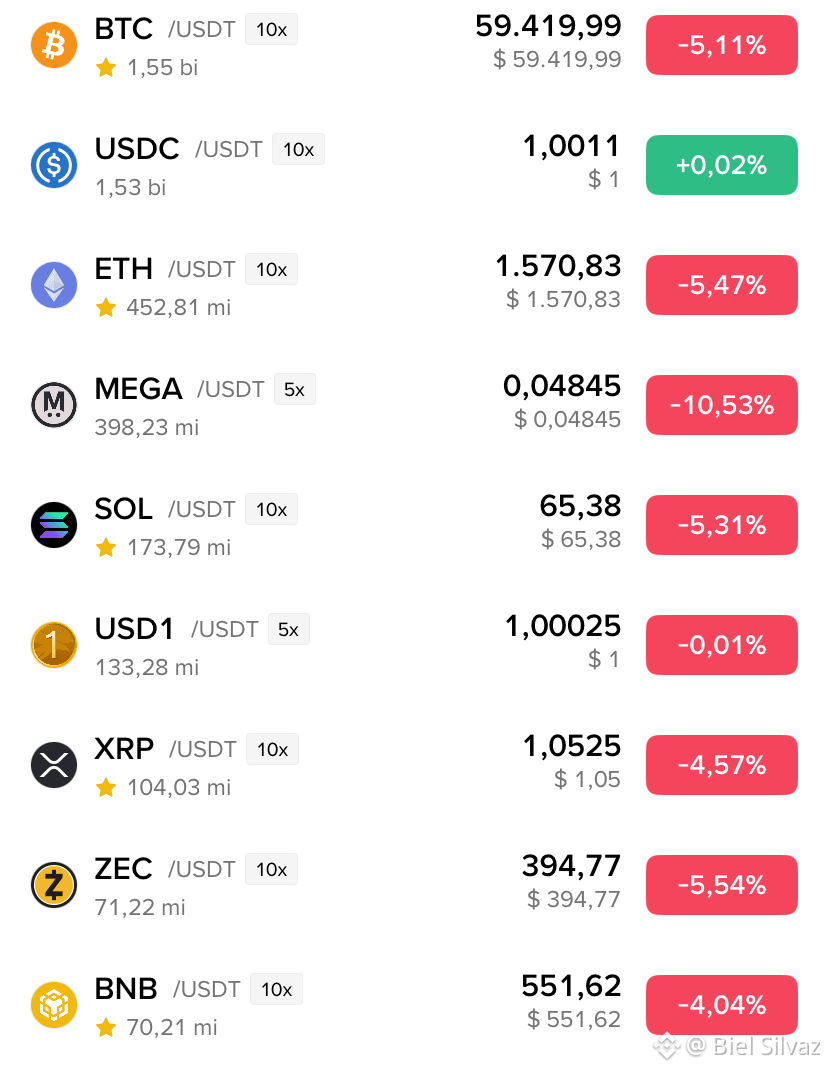Click the XRP coin icon
This screenshot has width=828, height=1071.
(54, 765)
